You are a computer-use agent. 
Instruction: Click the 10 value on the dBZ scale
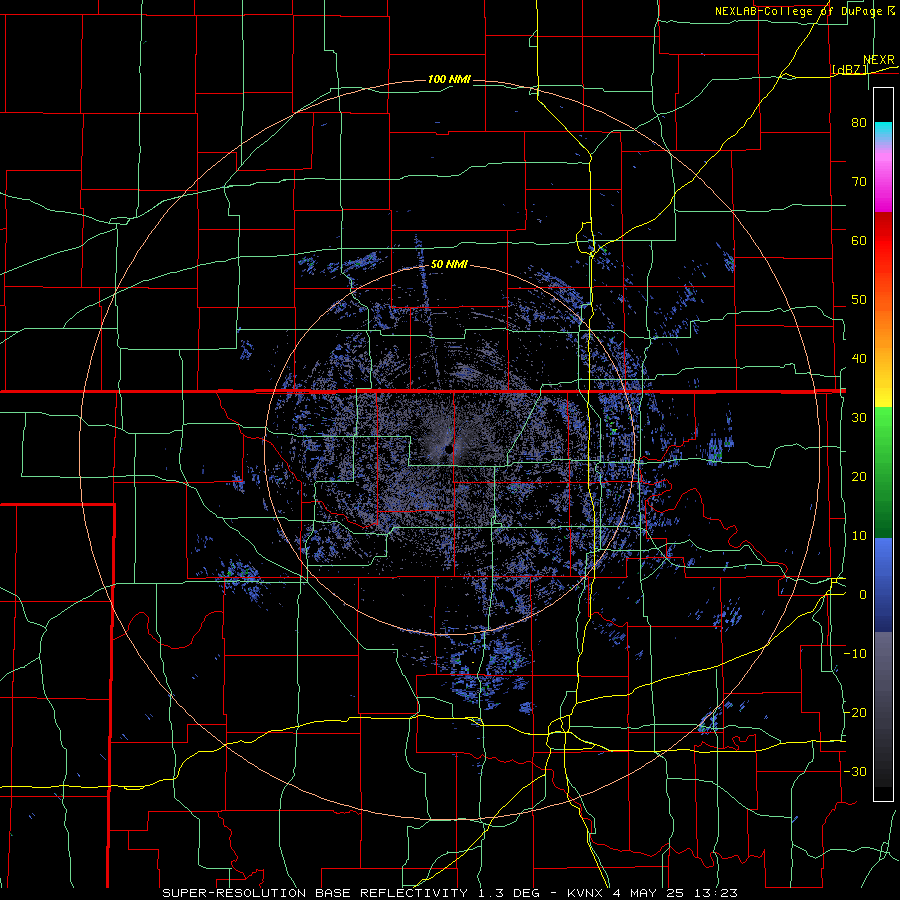(x=859, y=536)
